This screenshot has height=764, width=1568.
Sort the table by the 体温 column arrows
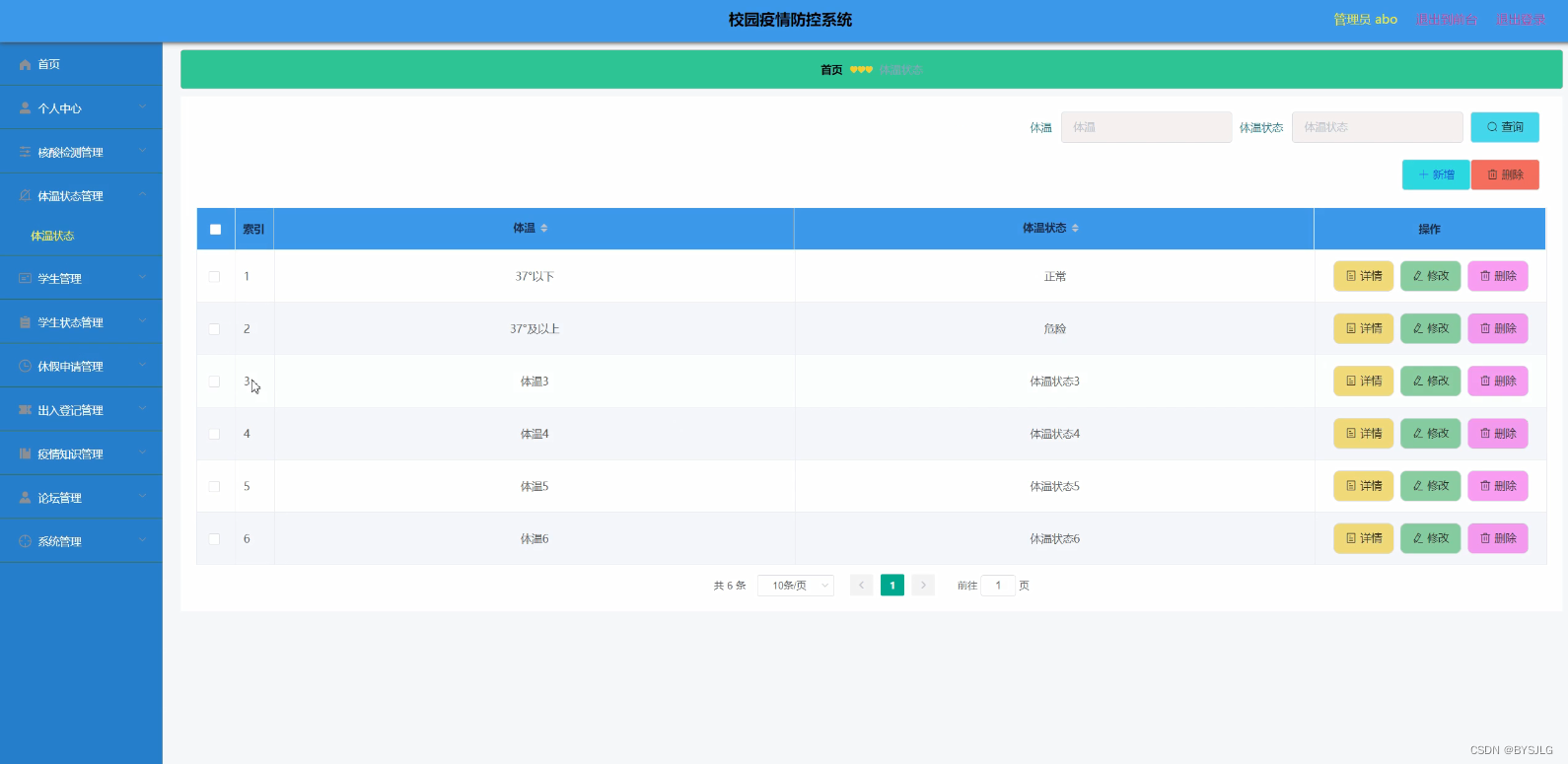point(543,229)
